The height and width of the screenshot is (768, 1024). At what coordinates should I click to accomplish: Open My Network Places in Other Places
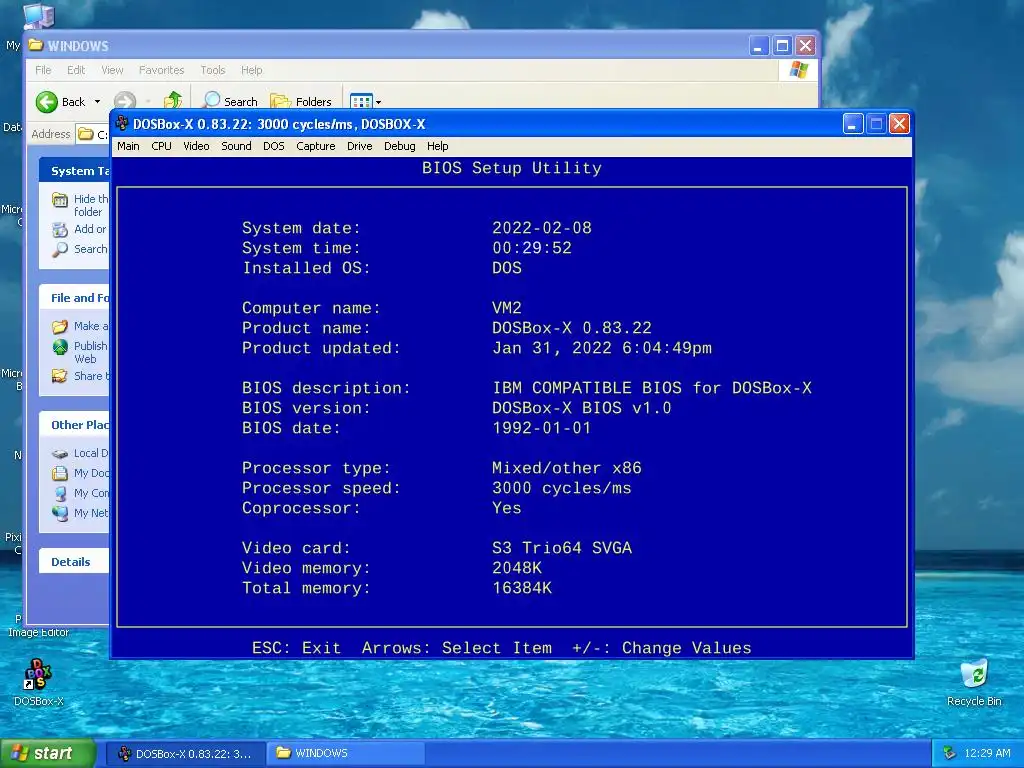pyautogui.click(x=80, y=513)
